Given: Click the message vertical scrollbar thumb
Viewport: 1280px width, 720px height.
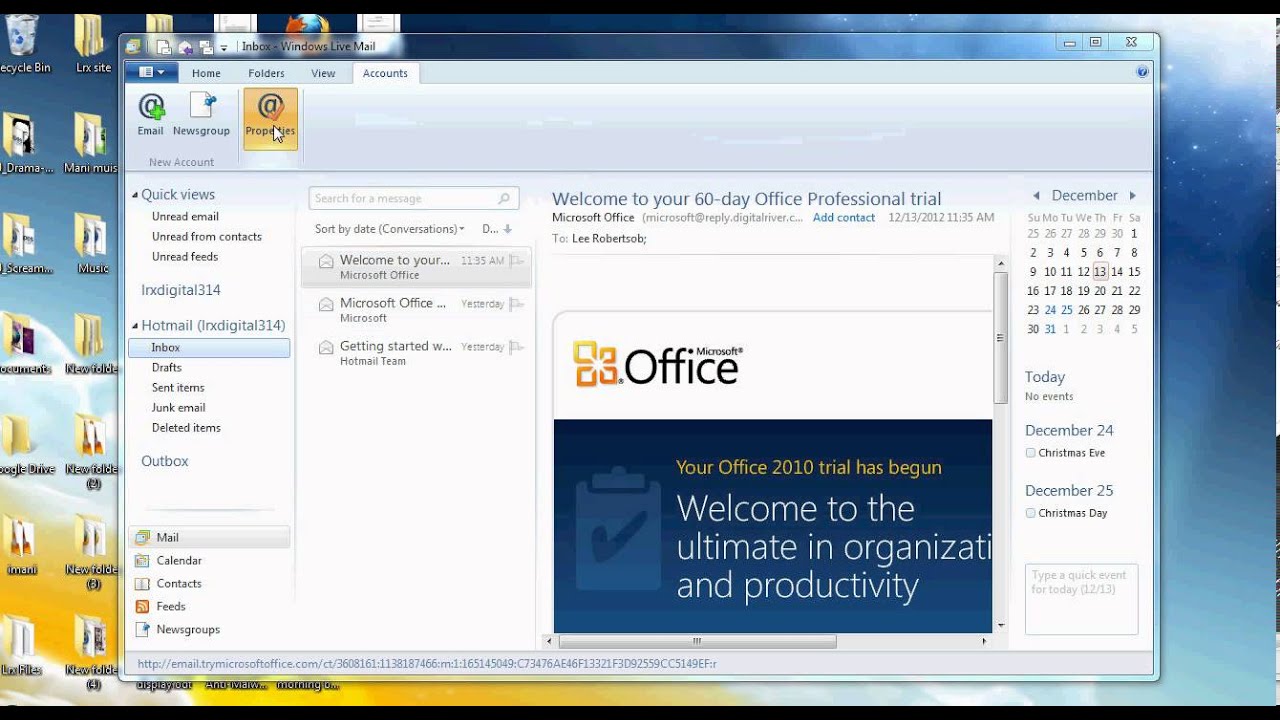Looking at the screenshot, I should [x=1001, y=337].
